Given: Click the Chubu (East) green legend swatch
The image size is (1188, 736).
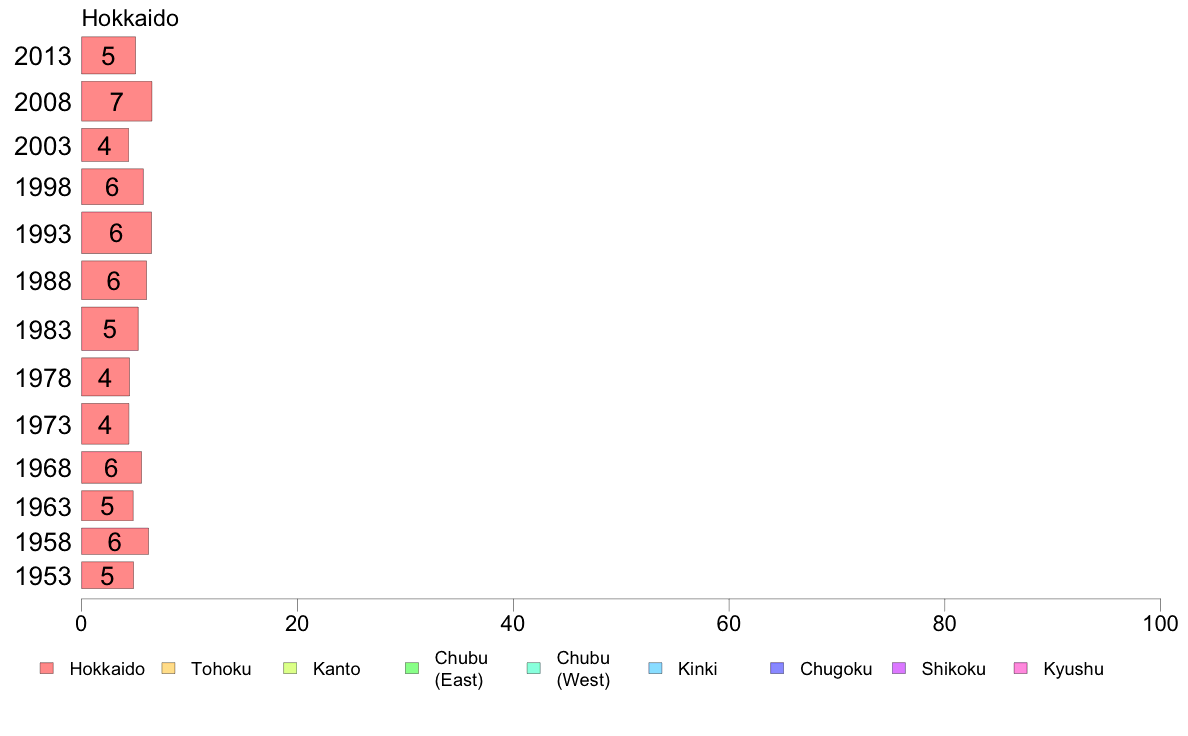Looking at the screenshot, I should [412, 668].
